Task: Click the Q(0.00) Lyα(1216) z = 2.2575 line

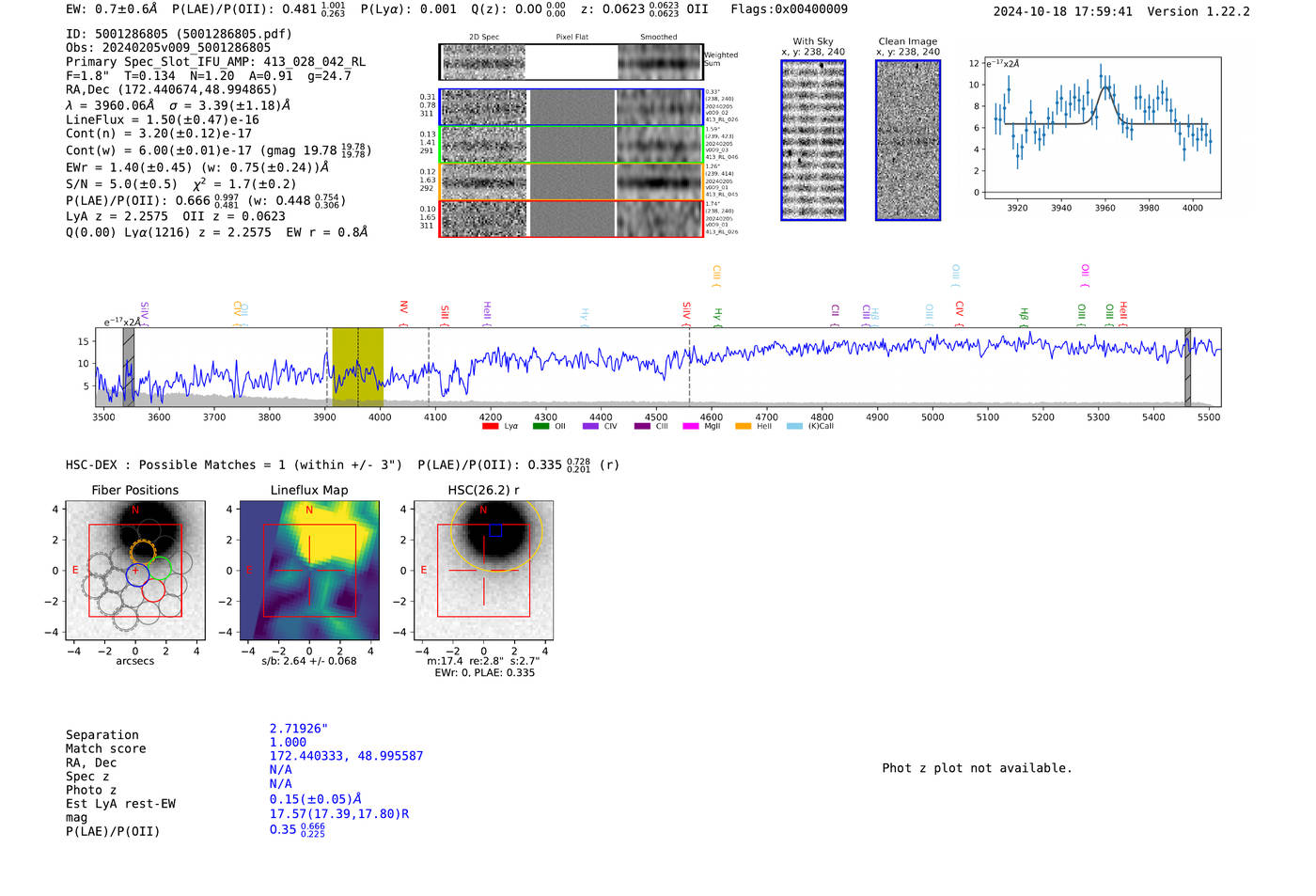Action: [216, 232]
